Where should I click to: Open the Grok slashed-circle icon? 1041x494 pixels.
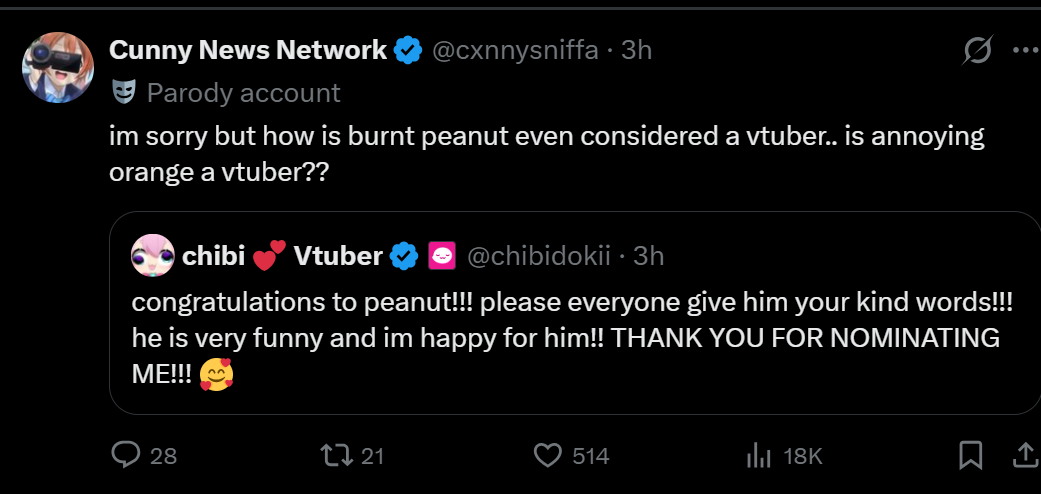point(977,50)
